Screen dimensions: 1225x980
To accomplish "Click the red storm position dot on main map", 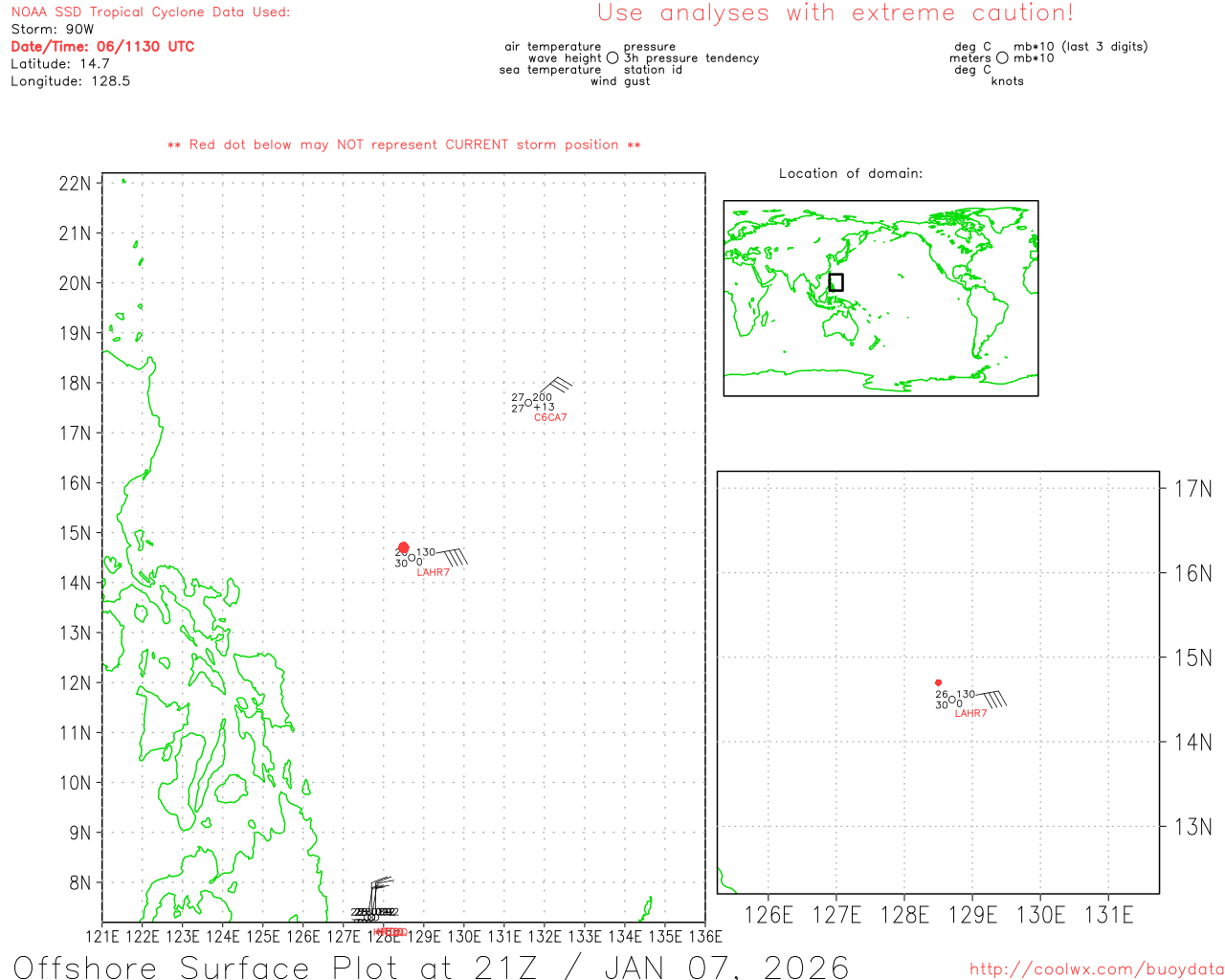I will [403, 548].
